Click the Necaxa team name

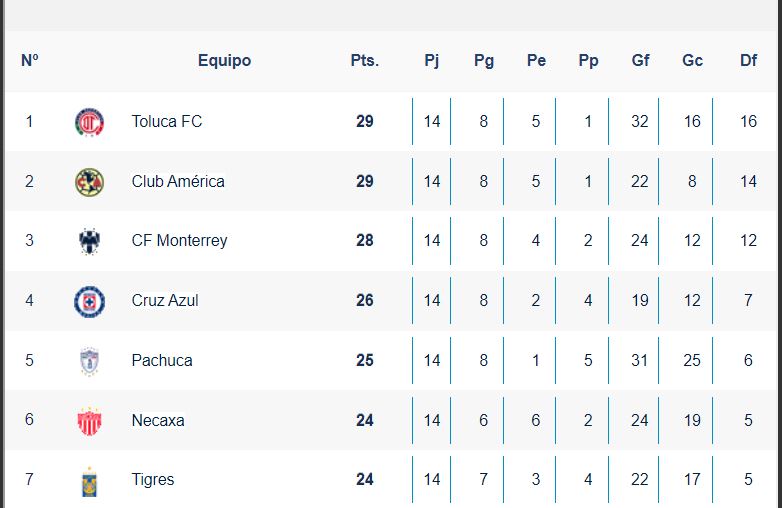(158, 421)
